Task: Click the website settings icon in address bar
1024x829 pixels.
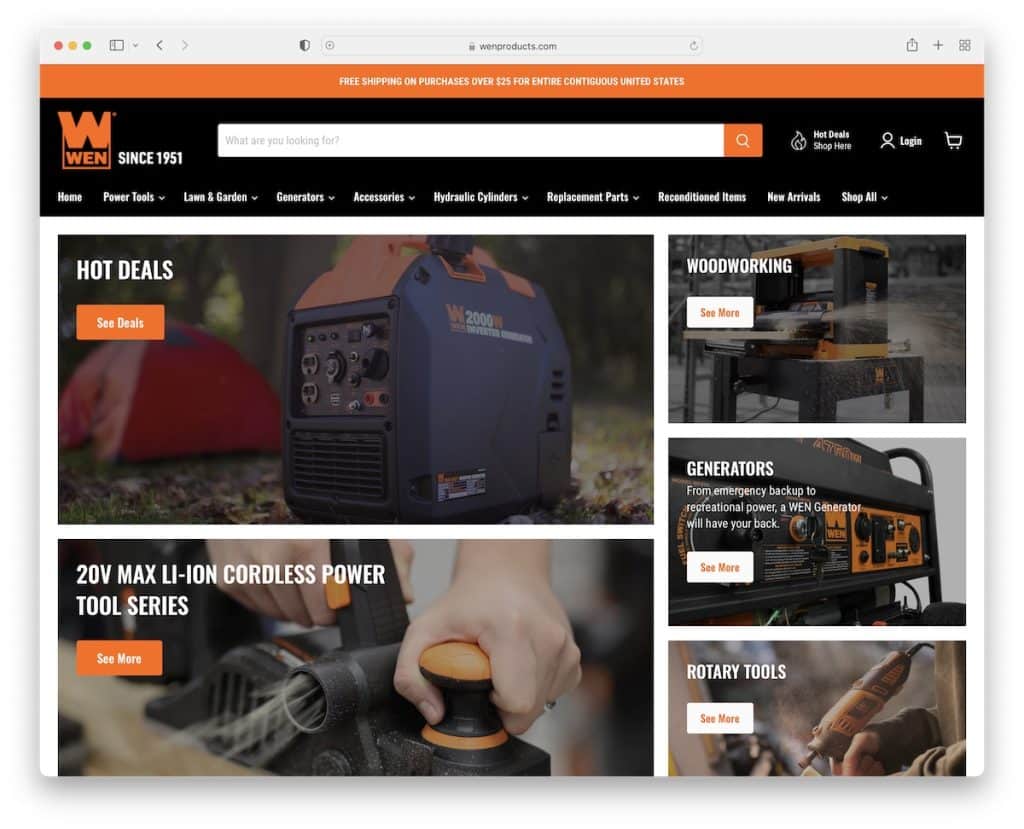Action: point(330,46)
